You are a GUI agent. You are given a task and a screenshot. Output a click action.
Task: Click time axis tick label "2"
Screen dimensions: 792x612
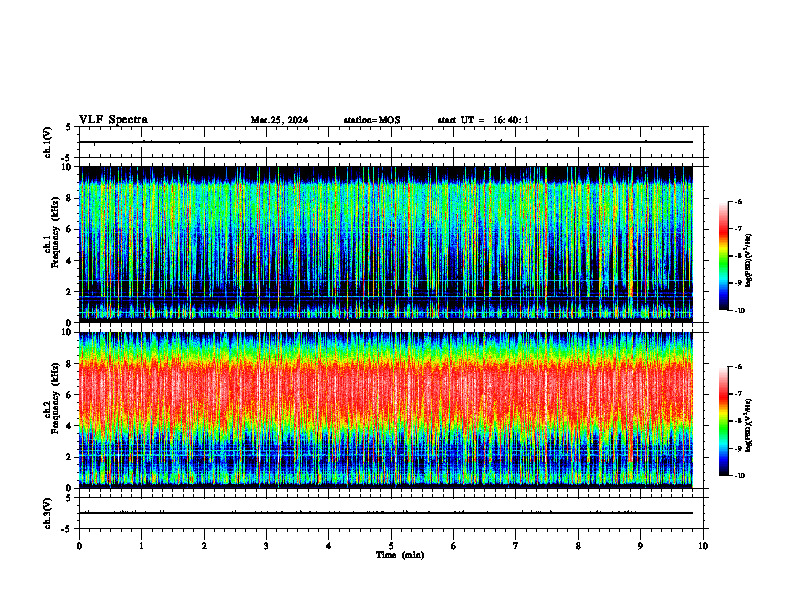click(204, 546)
